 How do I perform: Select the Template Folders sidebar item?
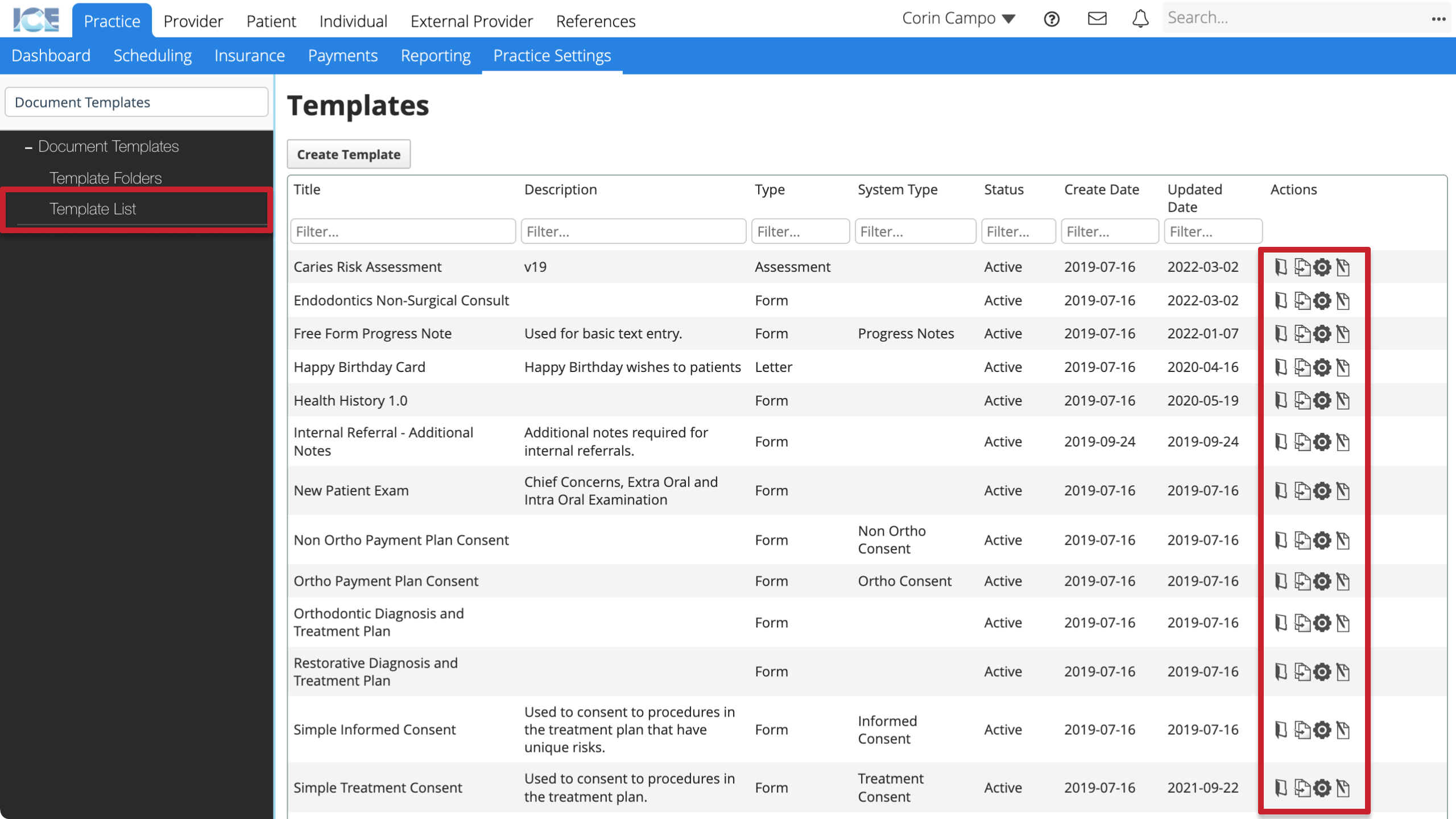[x=105, y=177]
